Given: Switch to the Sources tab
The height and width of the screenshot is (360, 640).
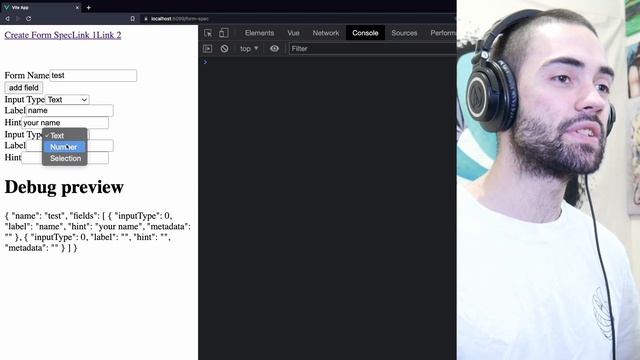Looking at the screenshot, I should 404,33.
